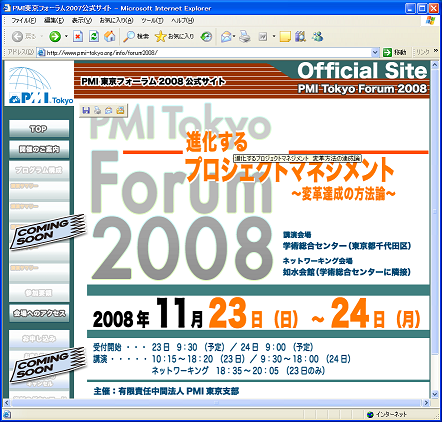
Task: Click the お申し込み navigation button
Action: pyautogui.click(x=39, y=339)
